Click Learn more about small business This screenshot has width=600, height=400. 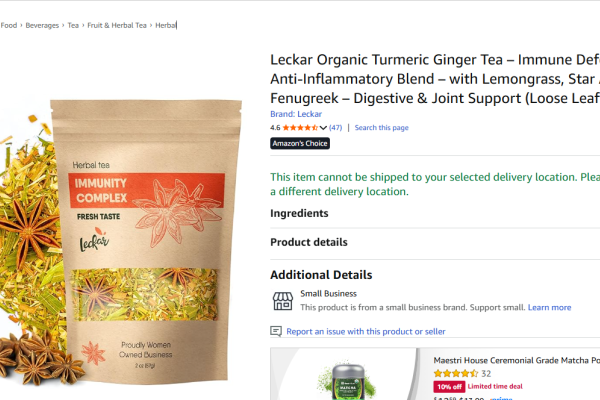pos(549,307)
